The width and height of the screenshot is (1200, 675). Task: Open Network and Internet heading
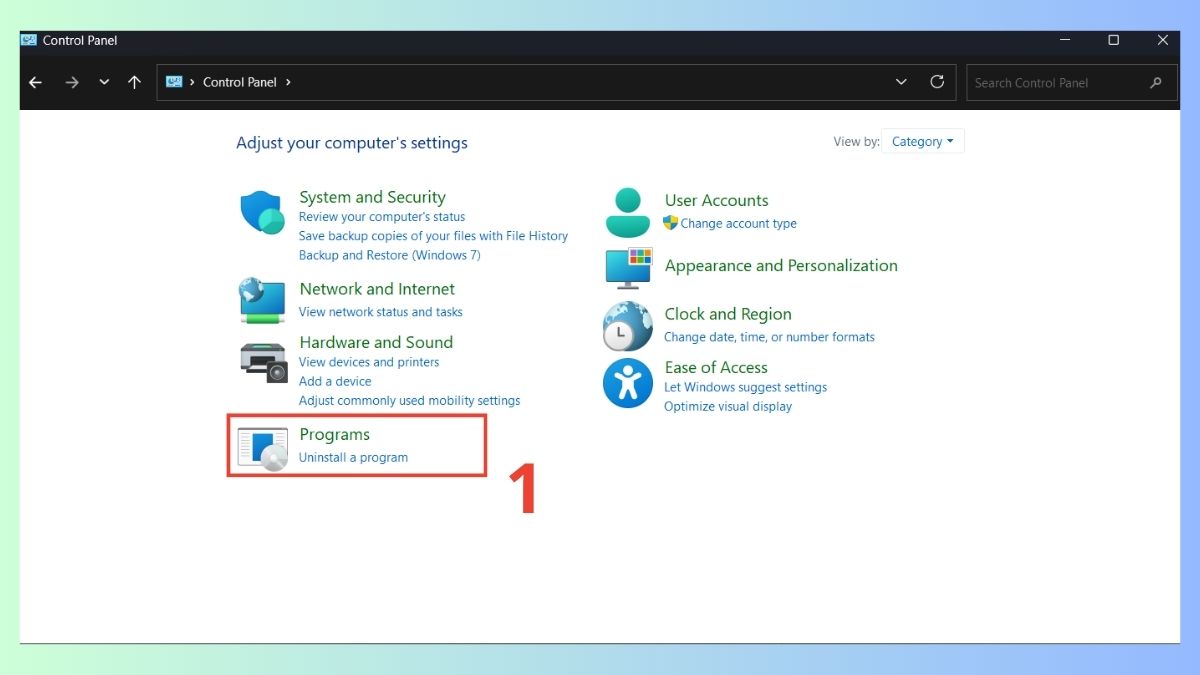click(x=377, y=289)
